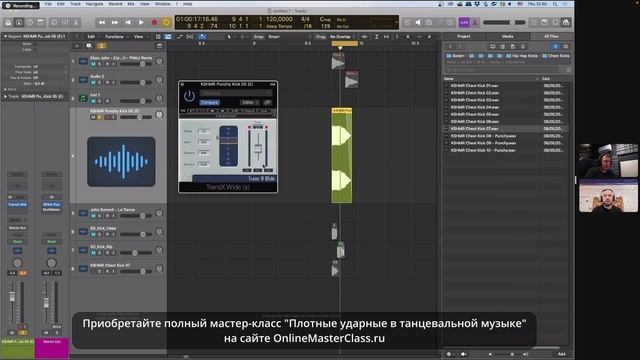
Task: Open the Functions dropdown in tracks area
Action: click(116, 37)
